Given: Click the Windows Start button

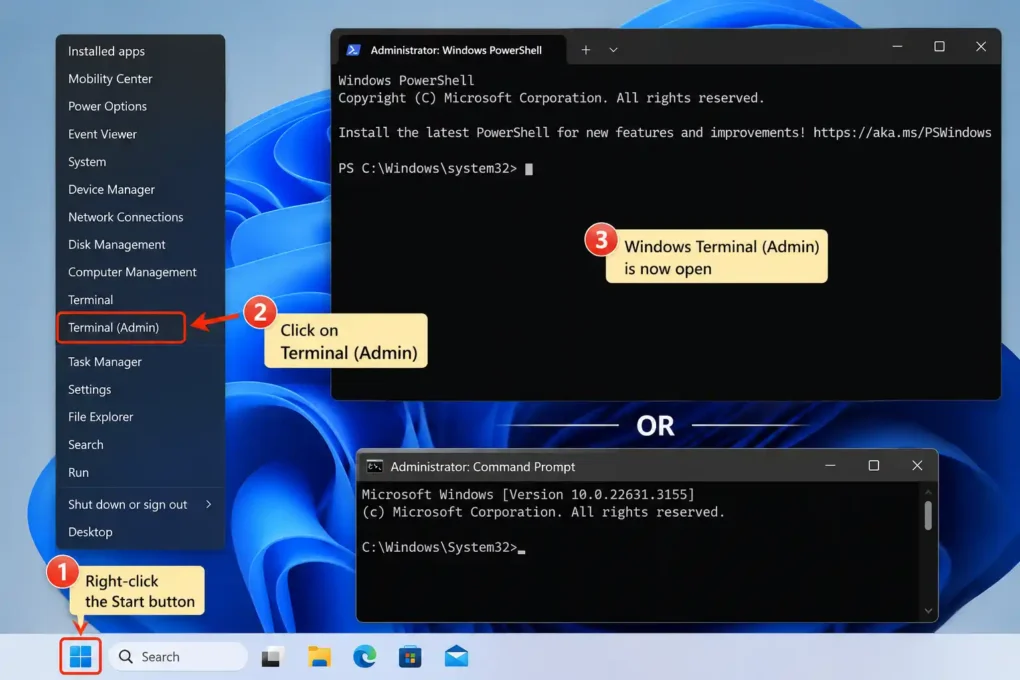Looking at the screenshot, I should coord(81,656).
